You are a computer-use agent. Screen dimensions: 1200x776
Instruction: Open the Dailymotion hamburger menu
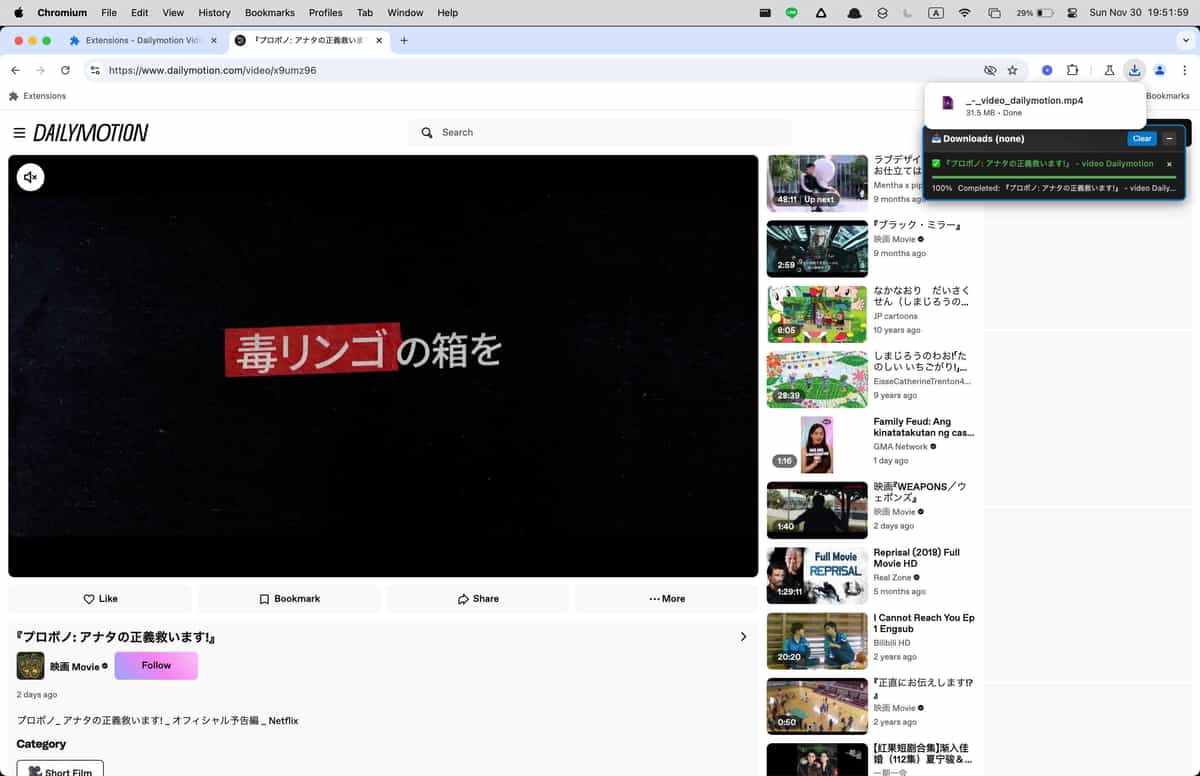[x=19, y=132]
